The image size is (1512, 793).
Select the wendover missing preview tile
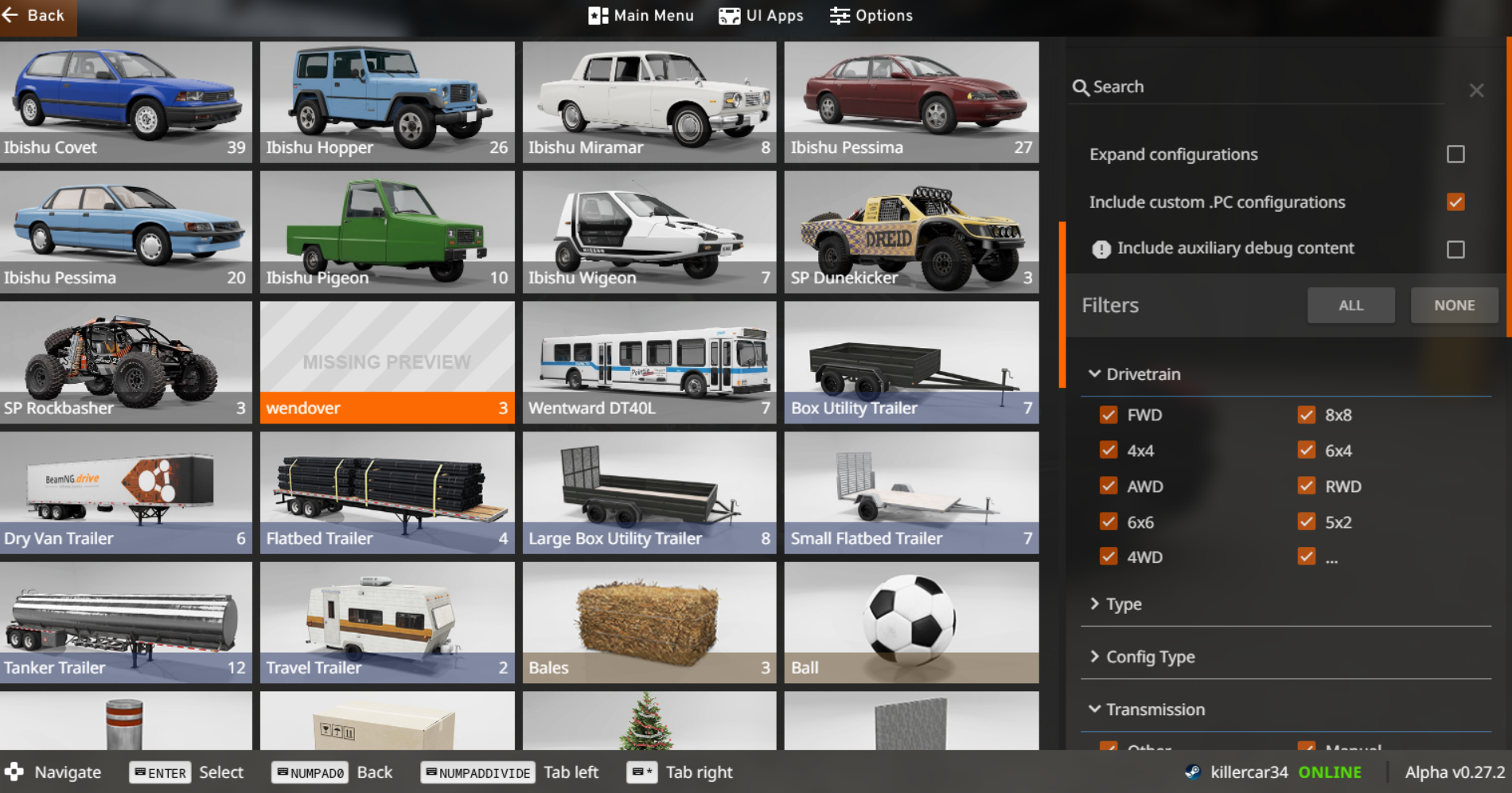387,362
